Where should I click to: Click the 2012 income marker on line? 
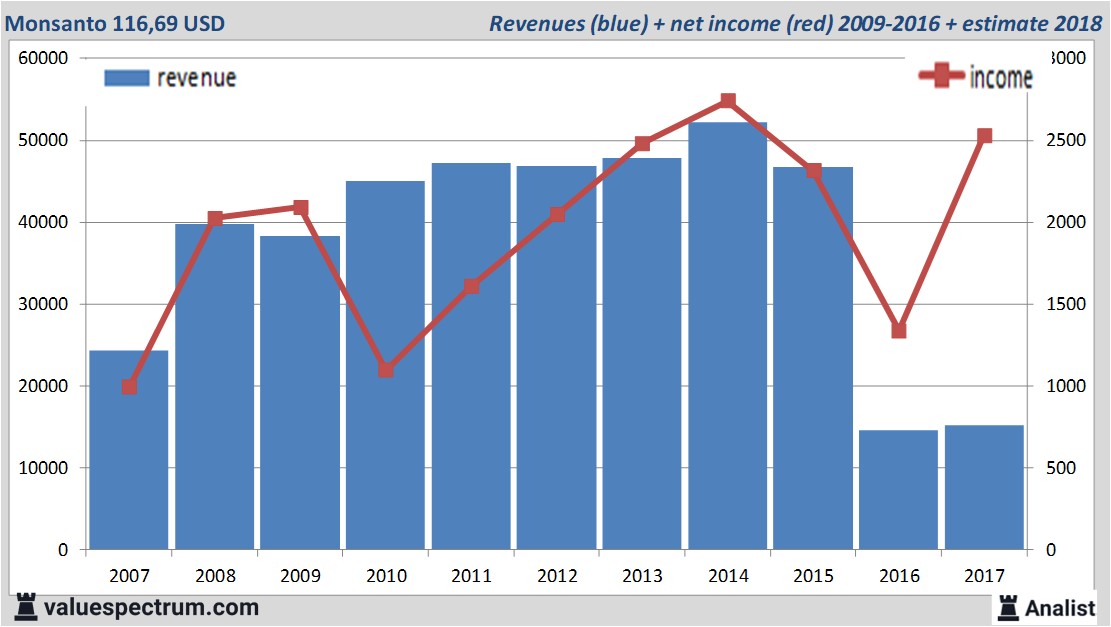557,214
